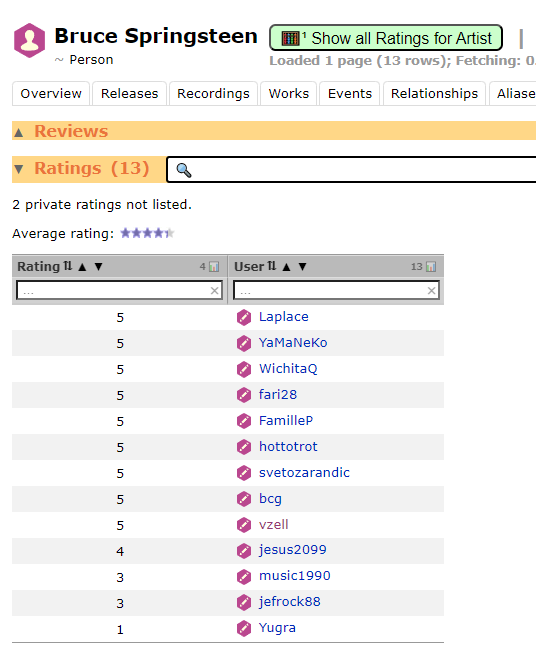536x658 pixels.
Task: Sort the User column descending
Action: tap(302, 267)
